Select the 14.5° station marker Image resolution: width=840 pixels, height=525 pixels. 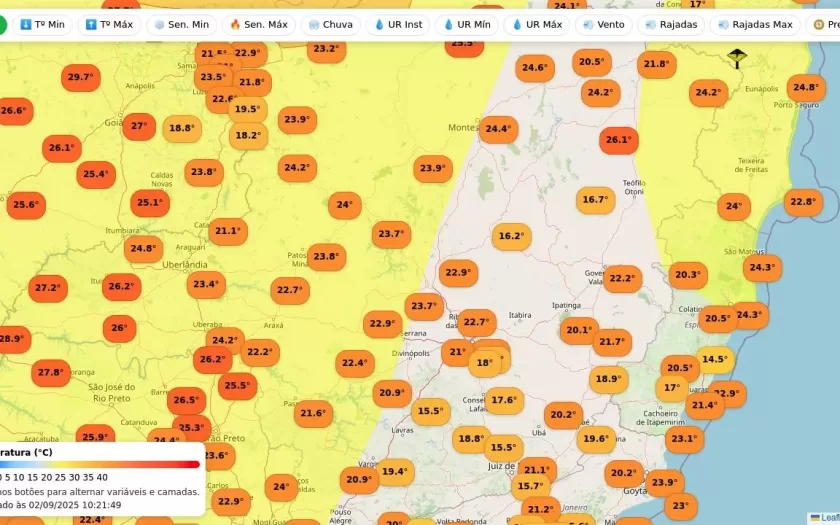[x=714, y=359]
